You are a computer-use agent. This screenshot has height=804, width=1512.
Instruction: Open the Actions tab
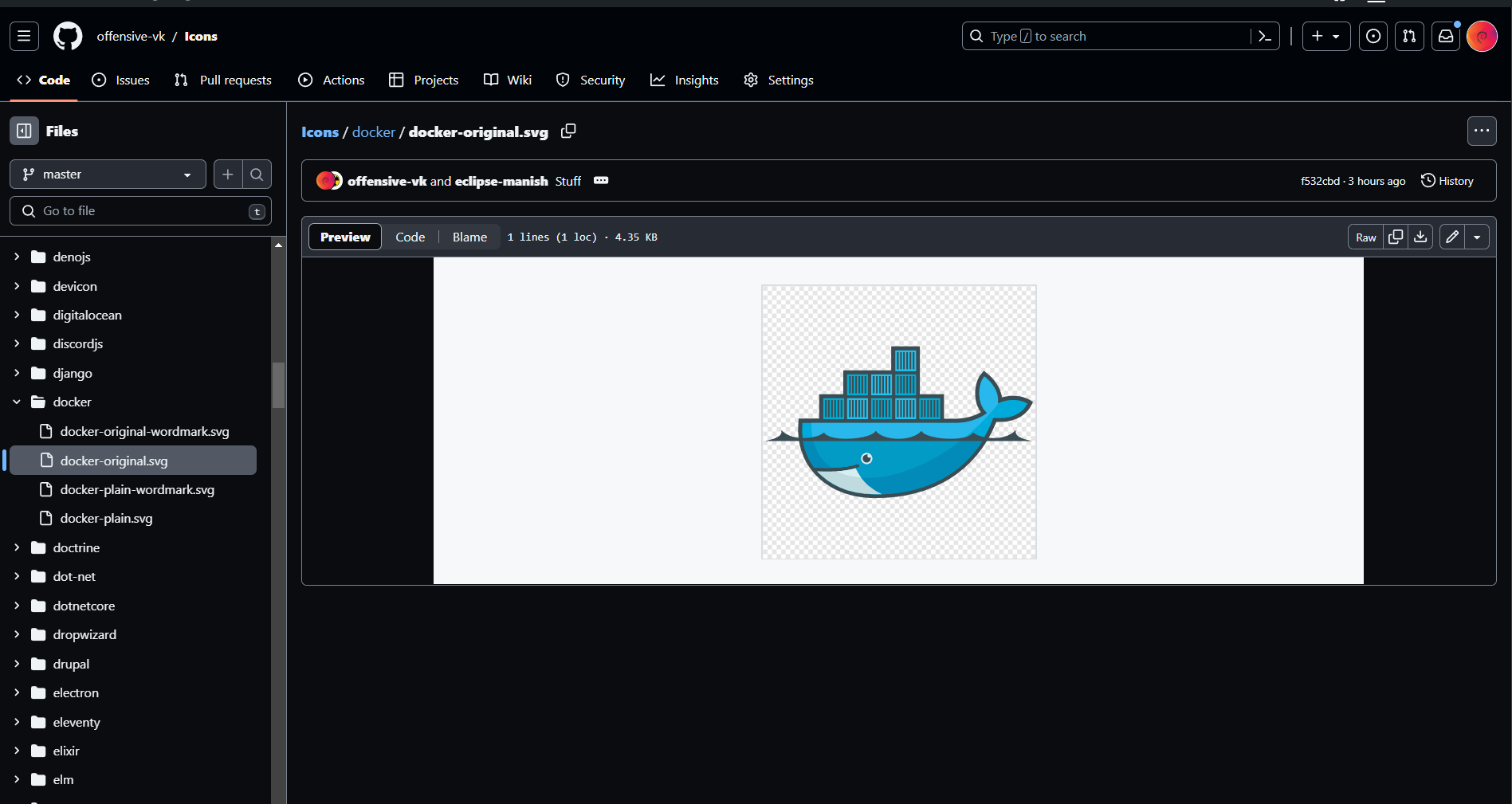pos(332,80)
